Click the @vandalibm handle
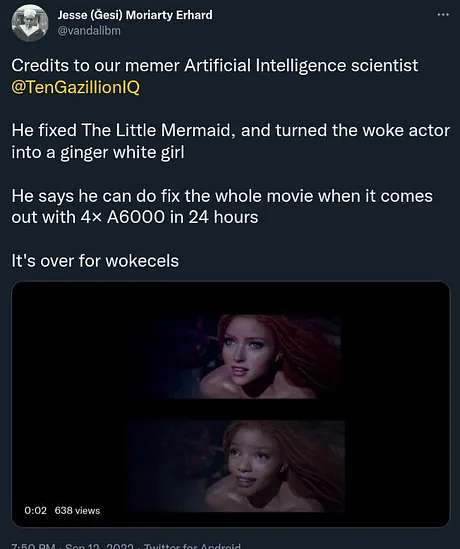This screenshot has width=460, height=549. [89, 31]
